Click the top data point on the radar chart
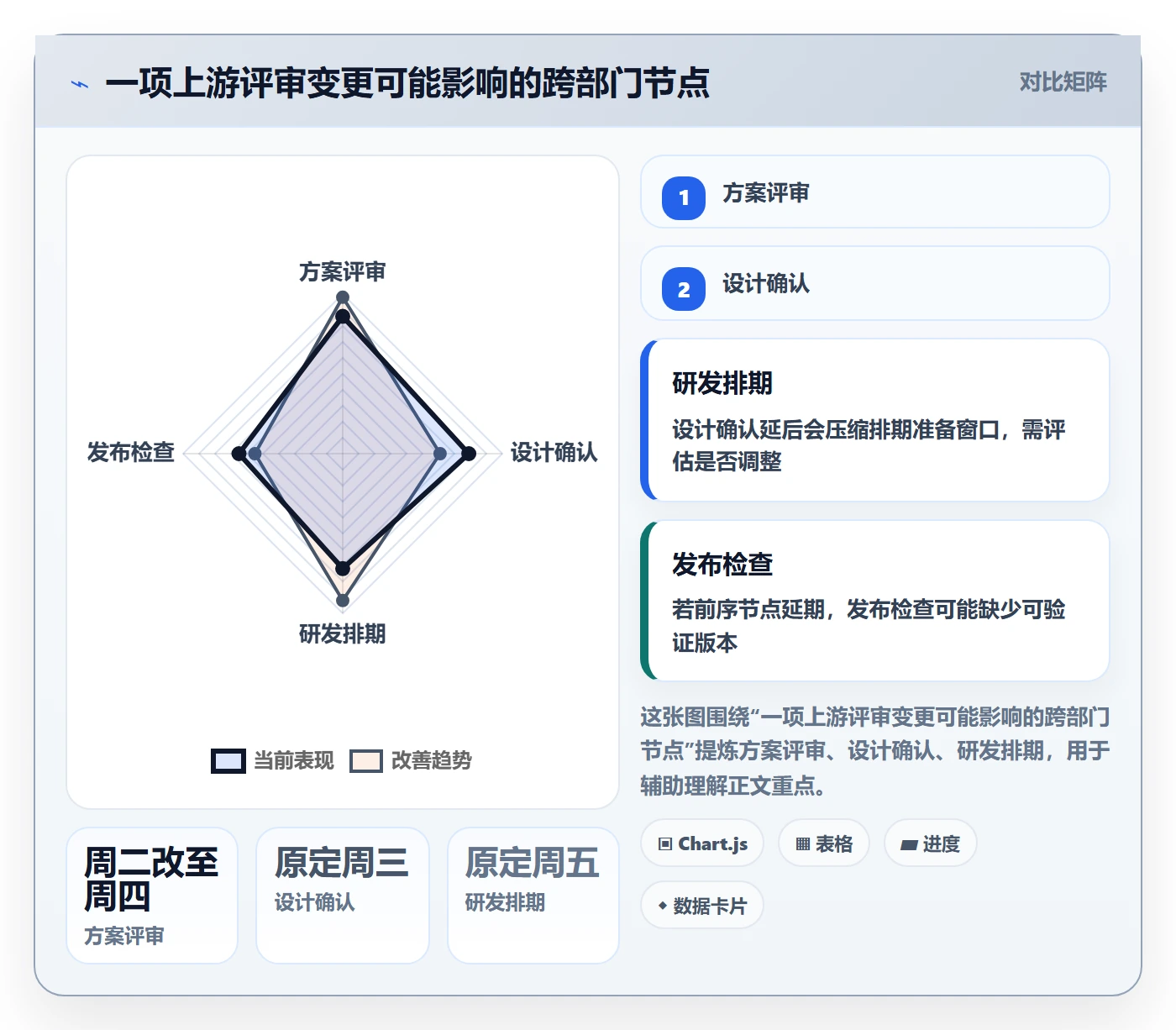Image resolution: width=1176 pixels, height=1030 pixels. pos(343,297)
